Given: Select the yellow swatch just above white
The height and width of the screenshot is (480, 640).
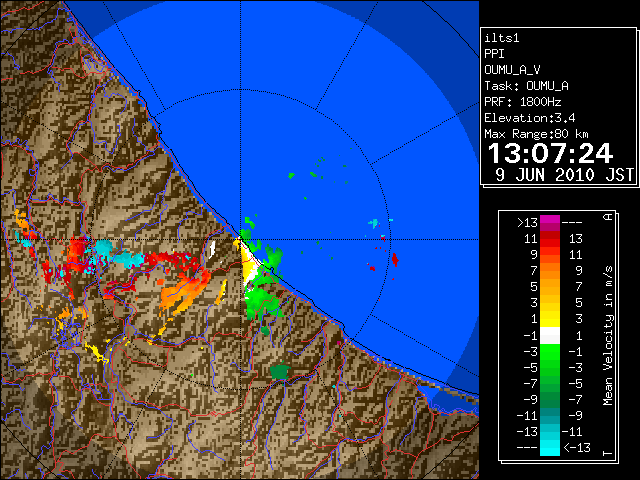Looking at the screenshot, I should [550, 320].
